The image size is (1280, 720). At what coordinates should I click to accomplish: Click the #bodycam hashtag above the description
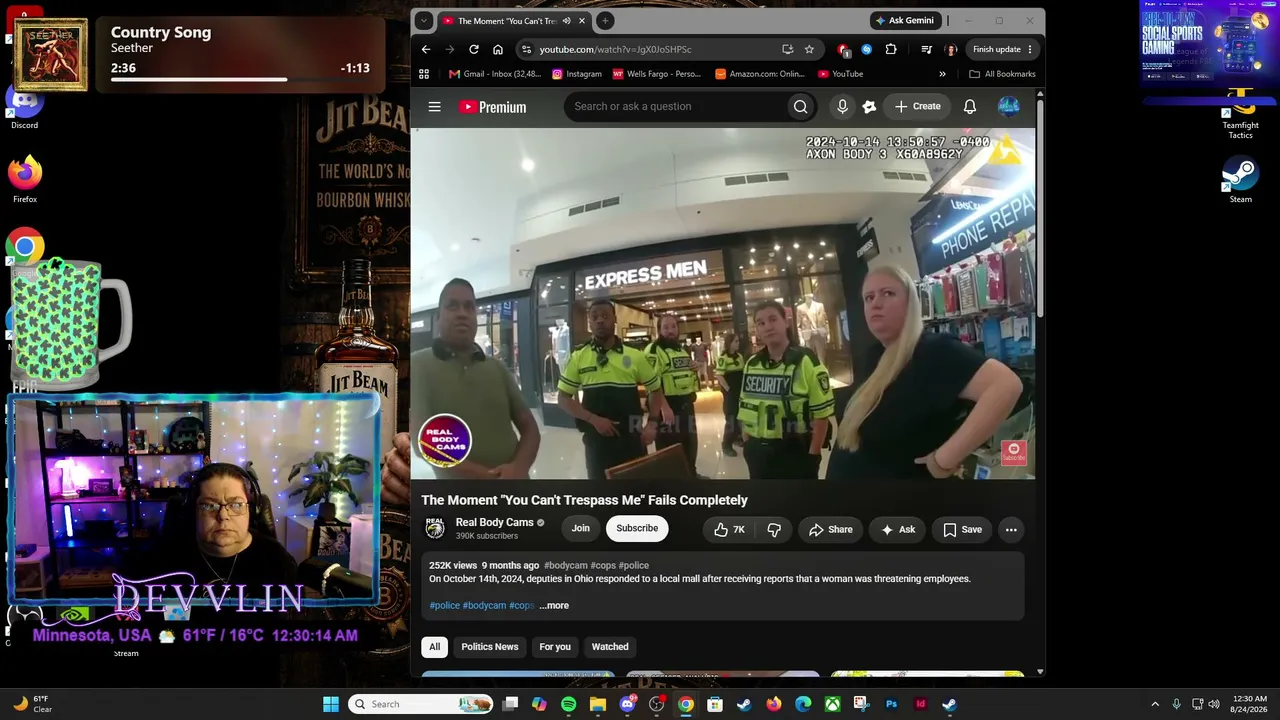point(565,566)
